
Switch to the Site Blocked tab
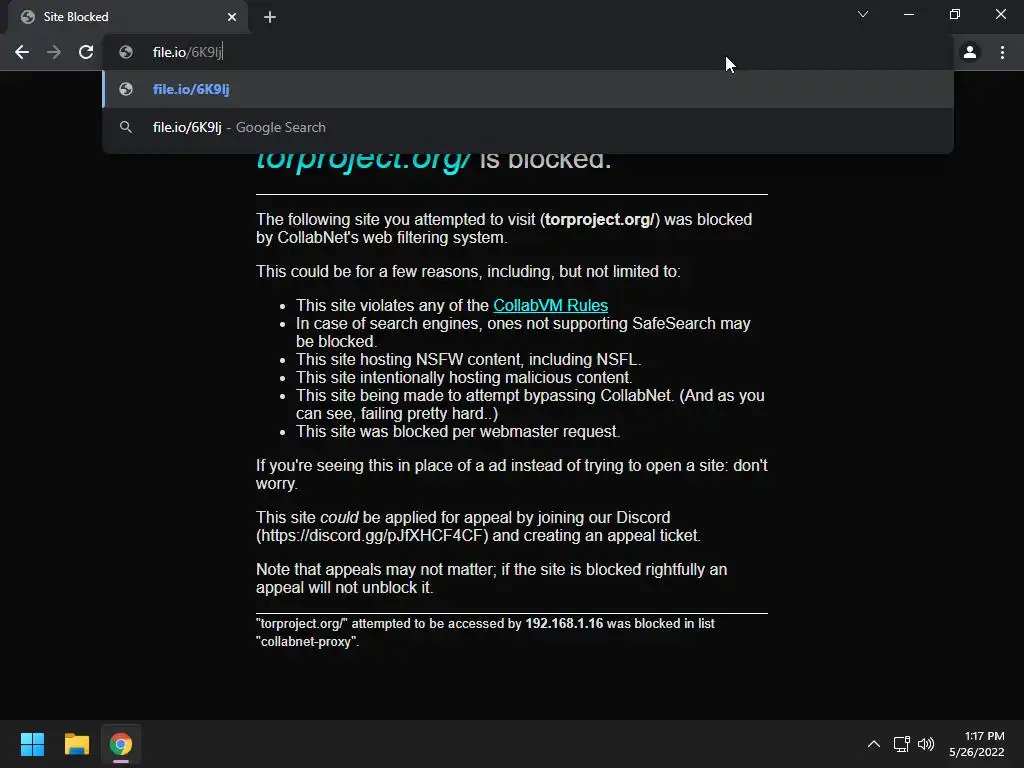(128, 17)
